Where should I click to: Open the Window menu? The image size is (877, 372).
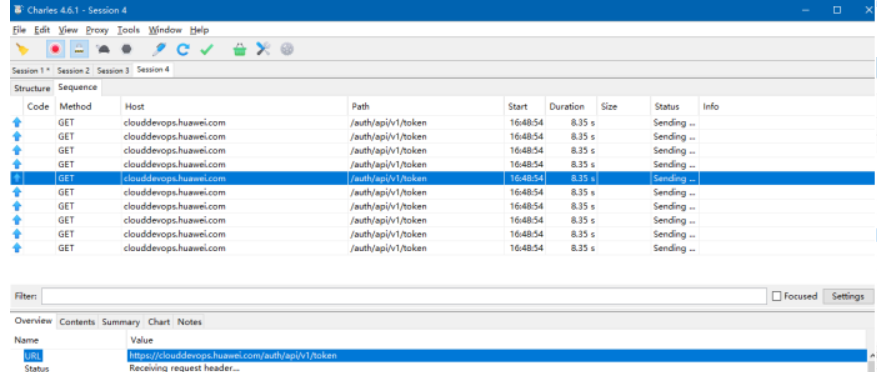(x=165, y=30)
